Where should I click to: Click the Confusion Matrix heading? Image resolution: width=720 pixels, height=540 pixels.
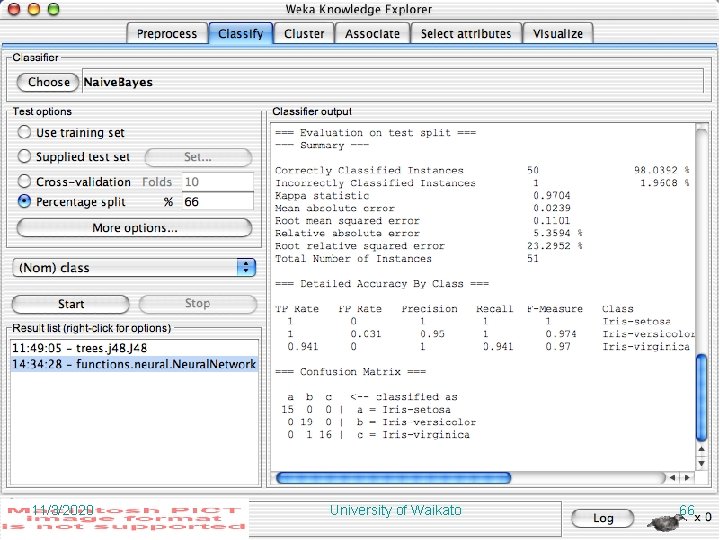pyautogui.click(x=350, y=371)
